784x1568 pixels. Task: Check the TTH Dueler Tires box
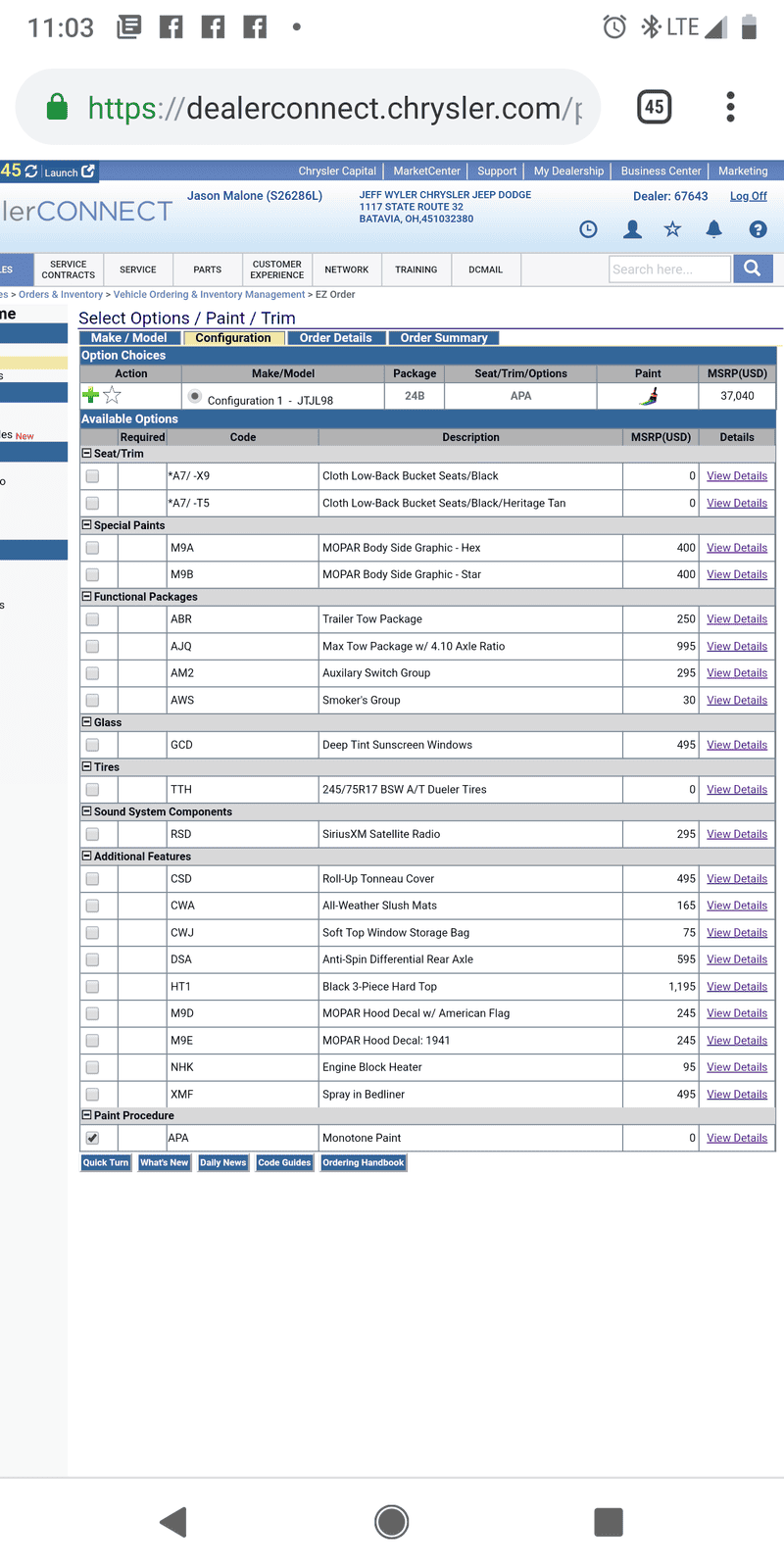[92, 790]
